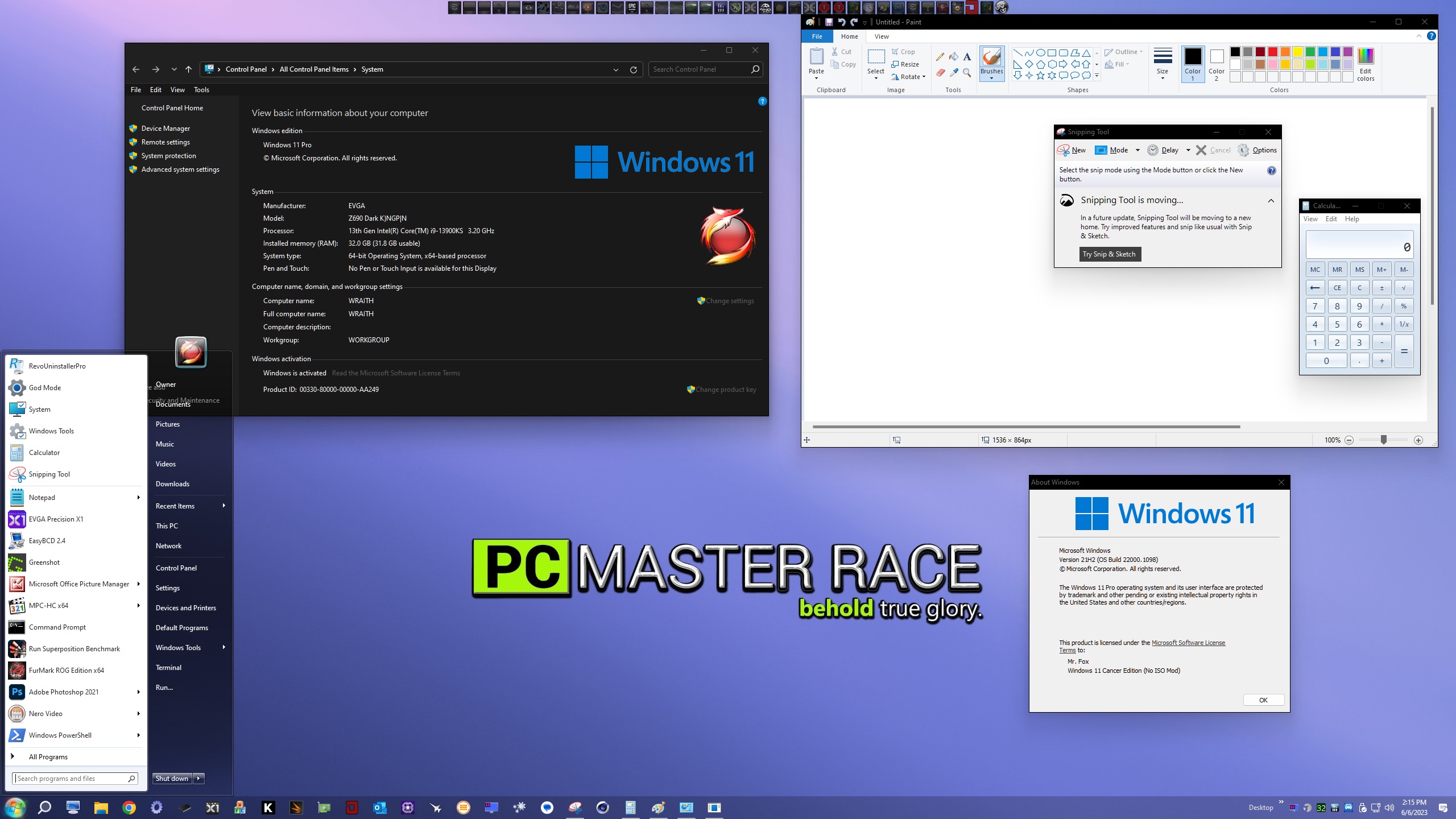The width and height of the screenshot is (1456, 819).
Task: Pick the yellow color swatch in Paint
Action: click(x=1298, y=52)
